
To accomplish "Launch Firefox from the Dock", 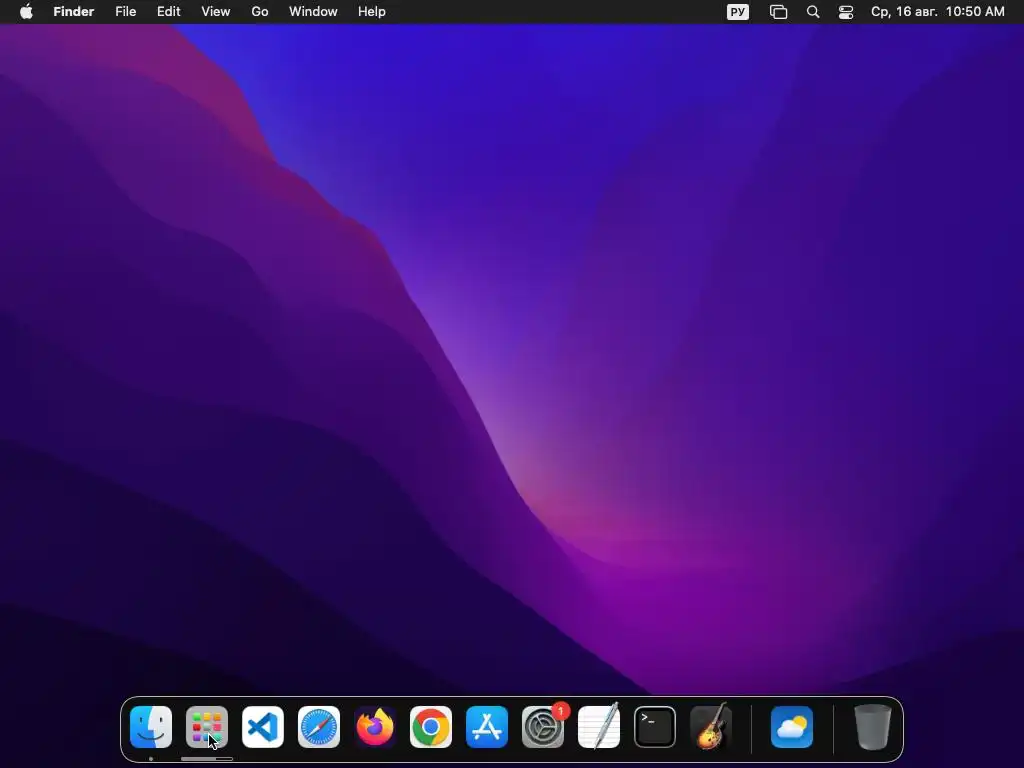I will coord(375,727).
